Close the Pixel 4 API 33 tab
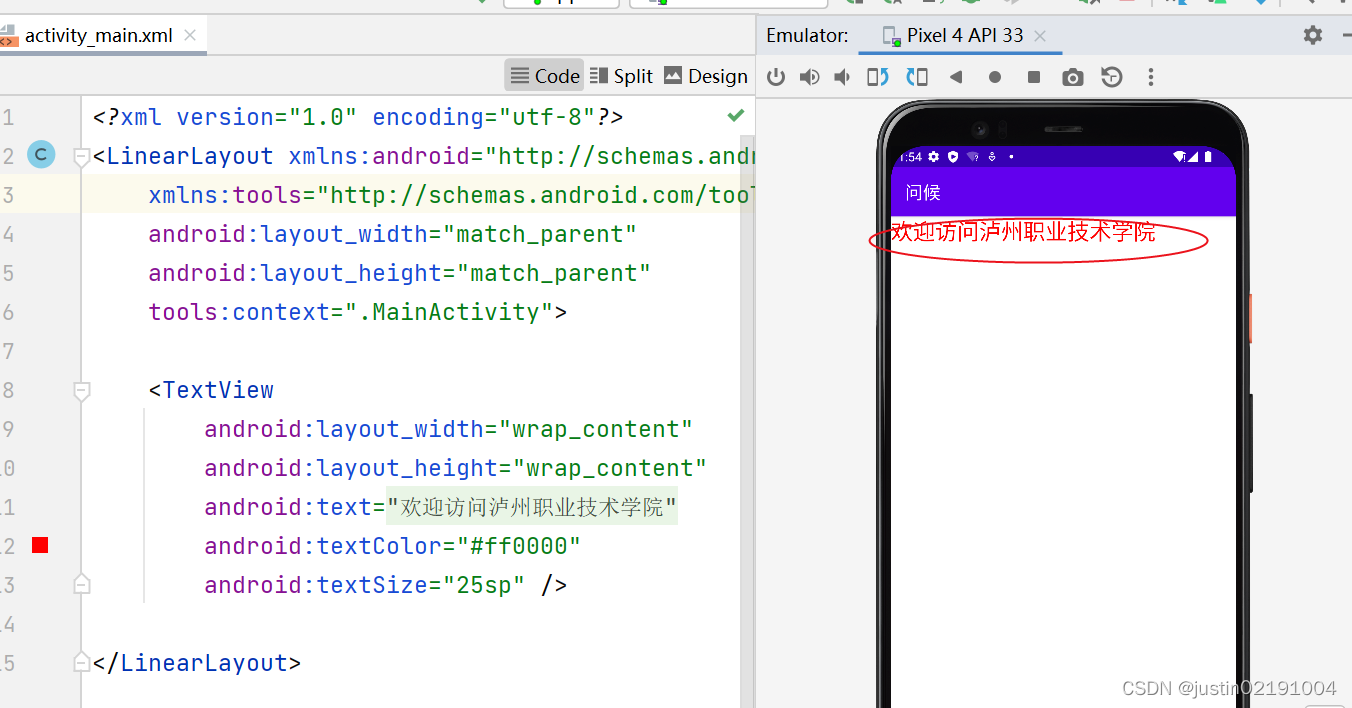This screenshot has height=708, width=1352. 1040,35
